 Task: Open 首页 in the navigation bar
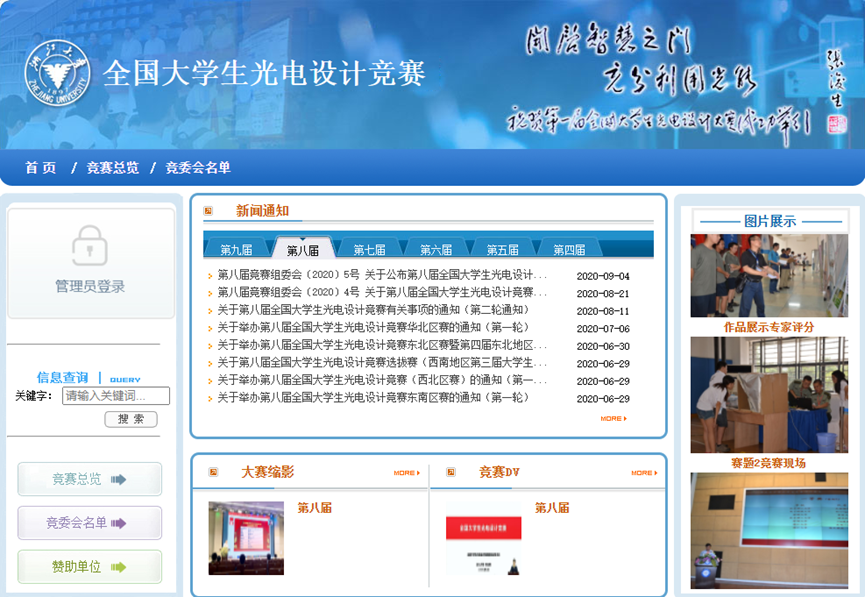point(41,168)
